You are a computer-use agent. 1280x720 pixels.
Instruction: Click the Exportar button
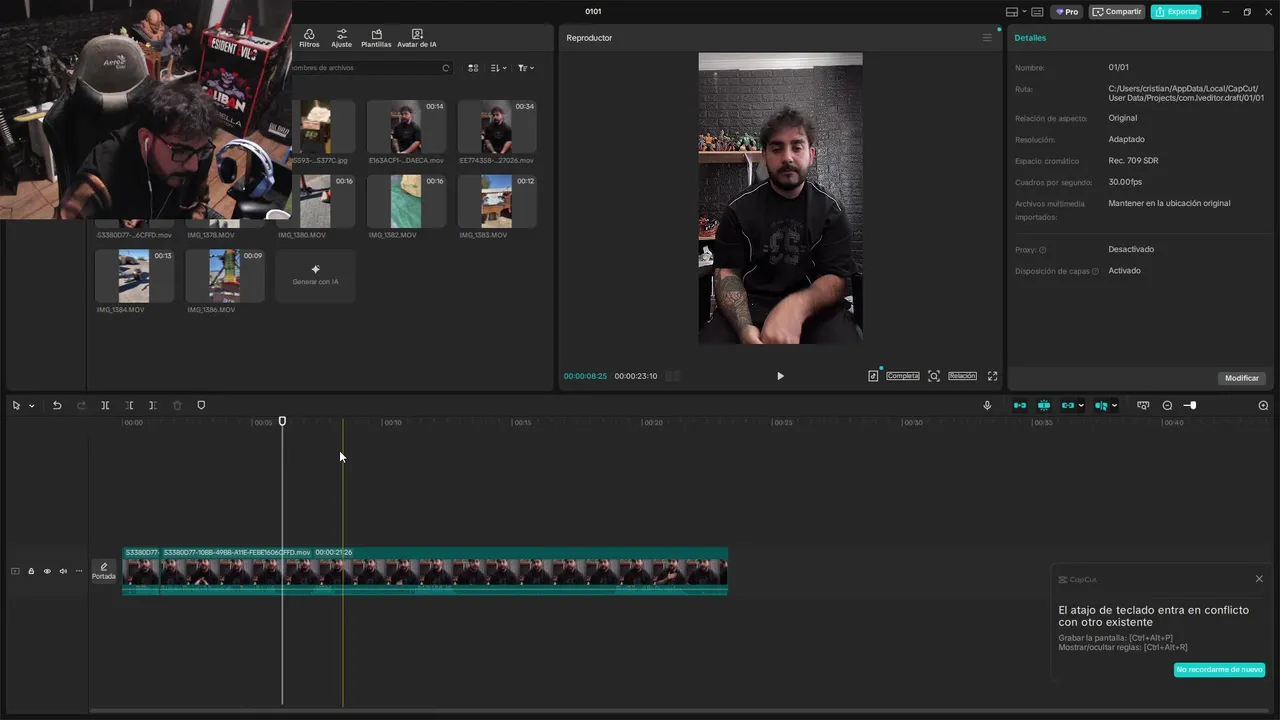click(1176, 12)
